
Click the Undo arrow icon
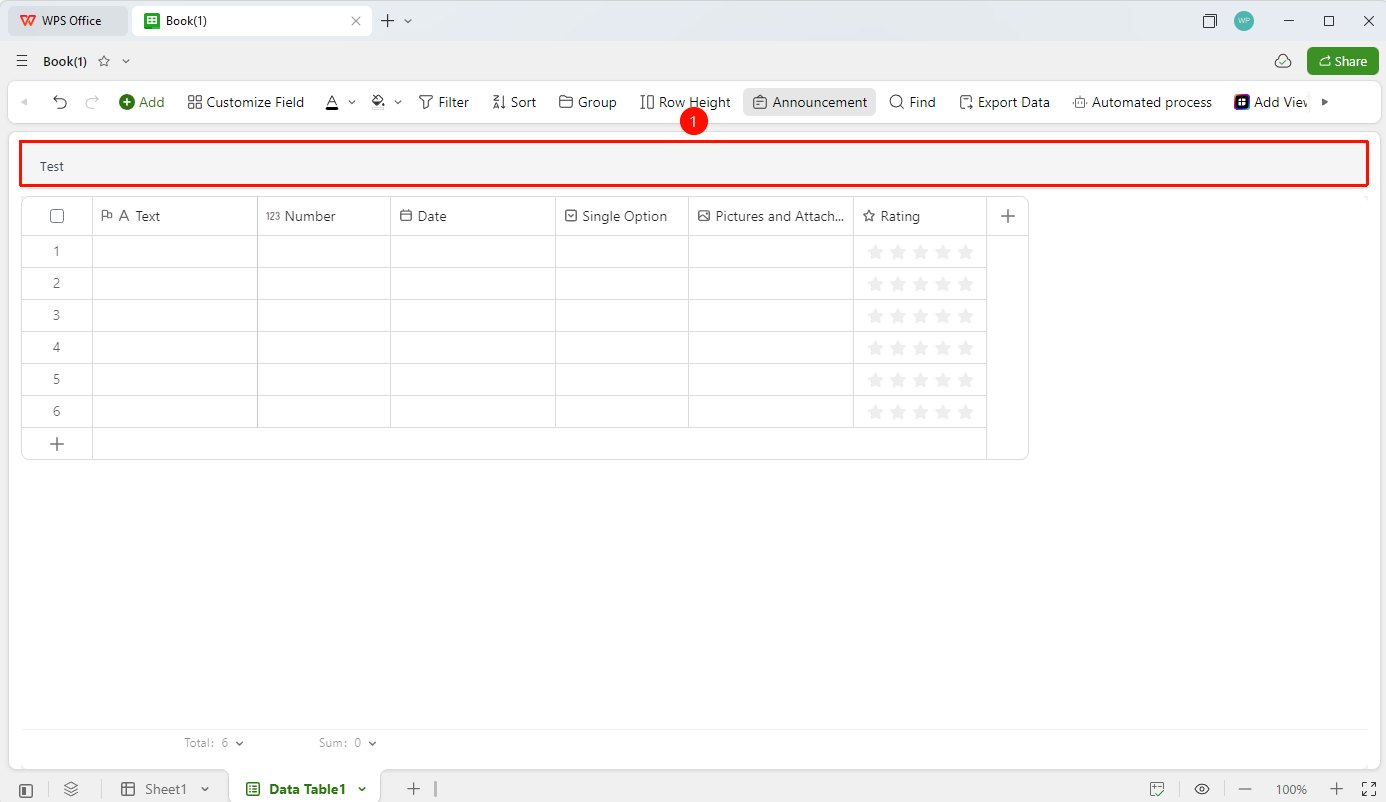[60, 102]
